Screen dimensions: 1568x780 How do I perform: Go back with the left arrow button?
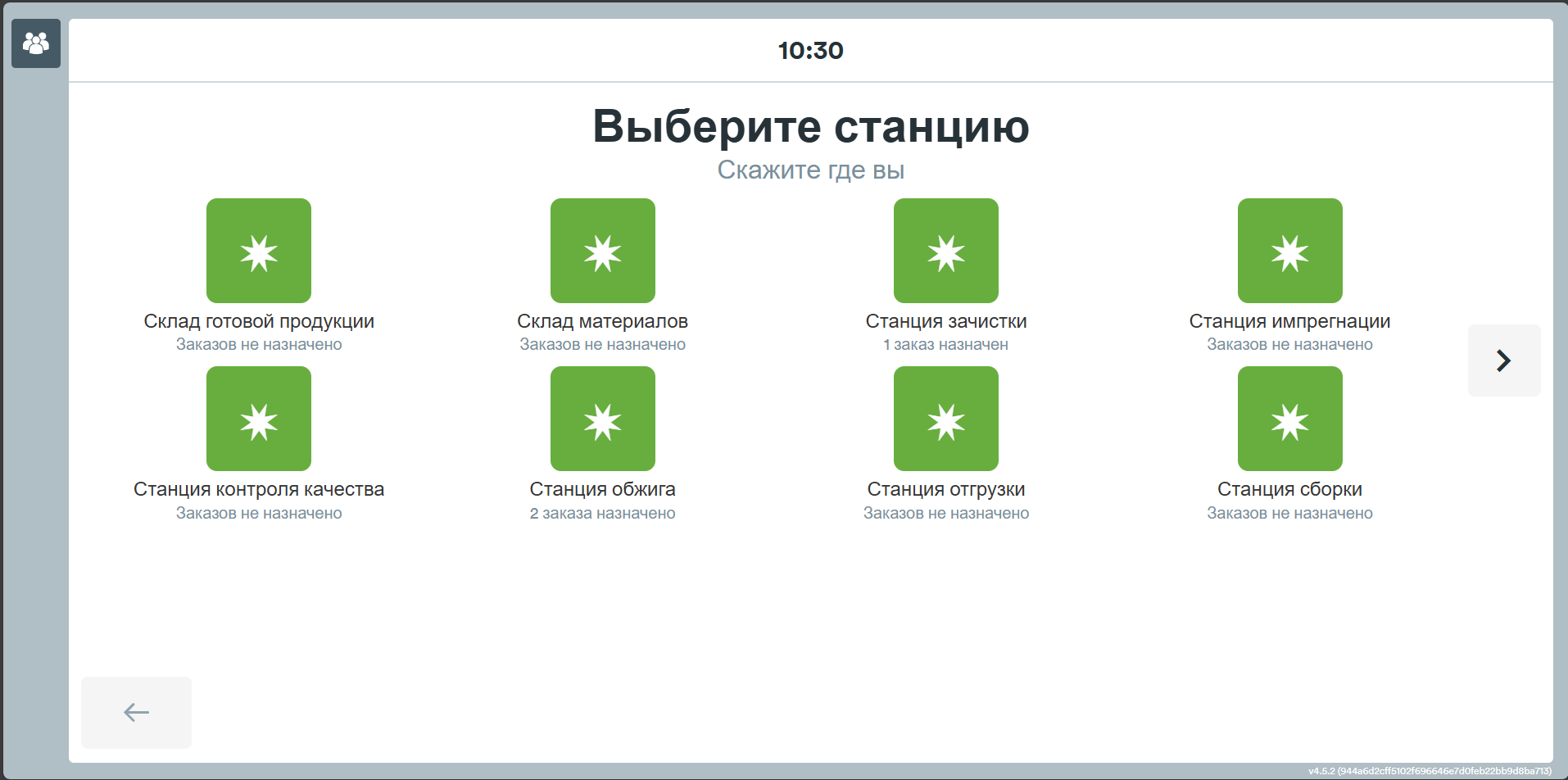pos(136,713)
